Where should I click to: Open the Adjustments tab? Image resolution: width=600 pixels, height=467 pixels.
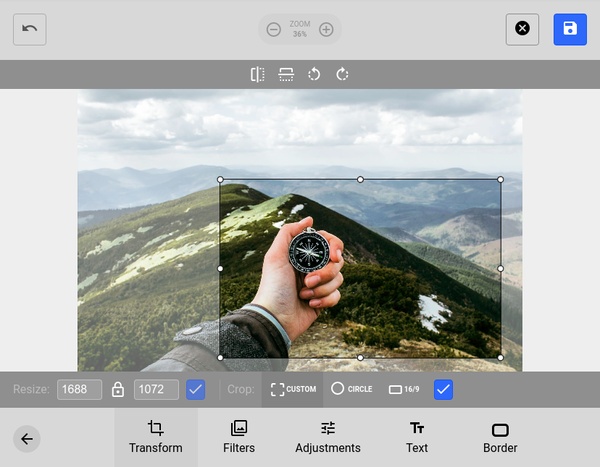328,437
